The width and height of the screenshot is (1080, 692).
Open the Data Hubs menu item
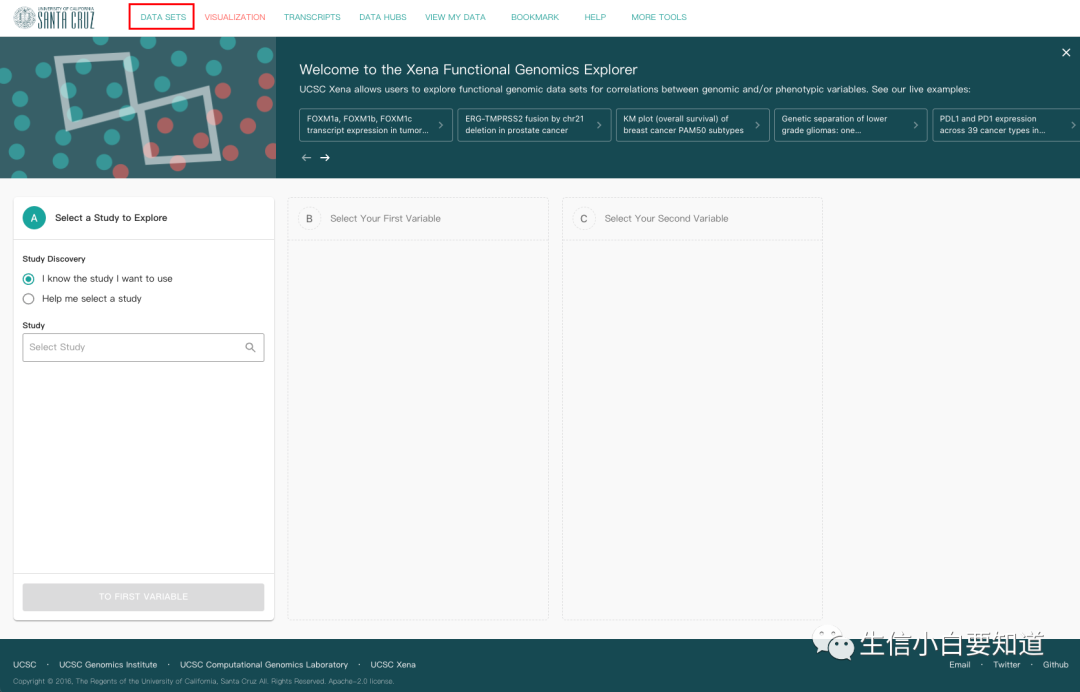[383, 17]
